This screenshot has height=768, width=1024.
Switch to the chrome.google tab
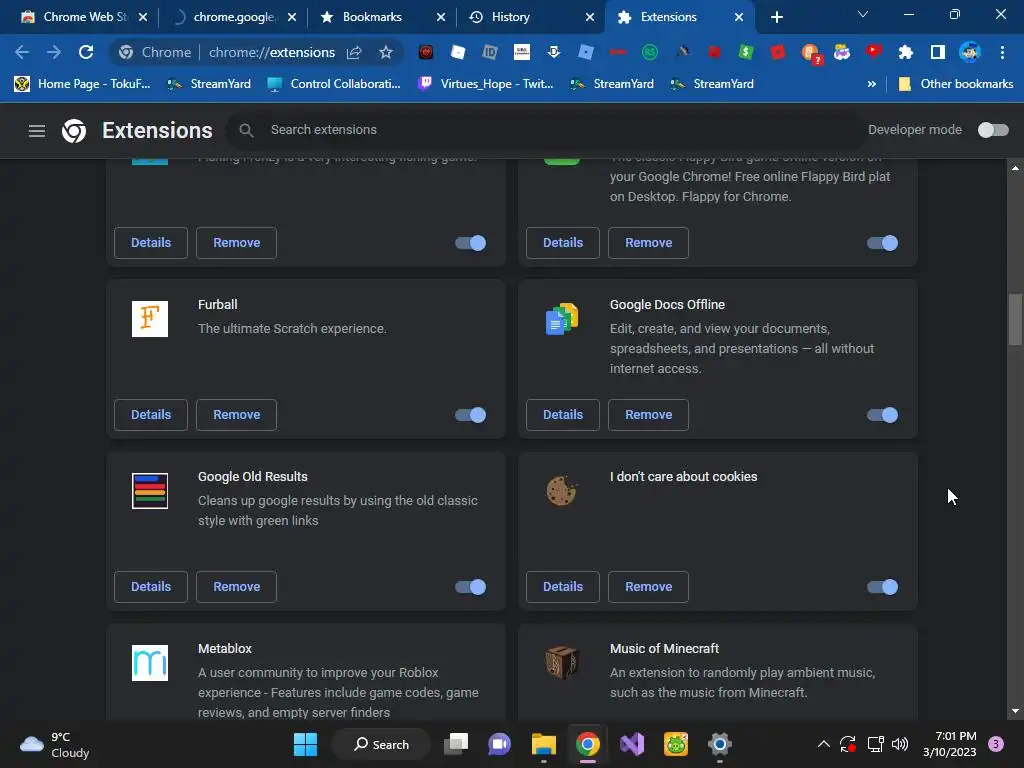(233, 17)
